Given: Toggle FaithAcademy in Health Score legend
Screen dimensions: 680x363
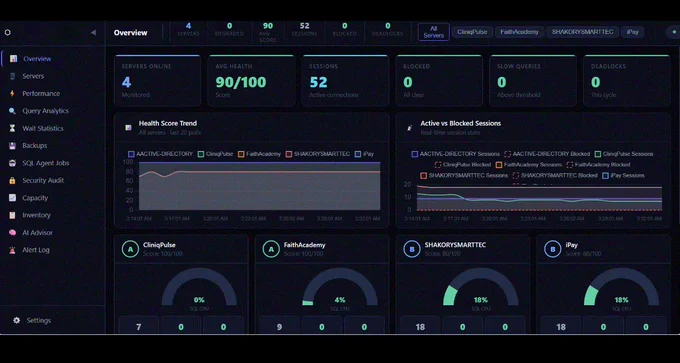Looking at the screenshot, I should (259, 154).
